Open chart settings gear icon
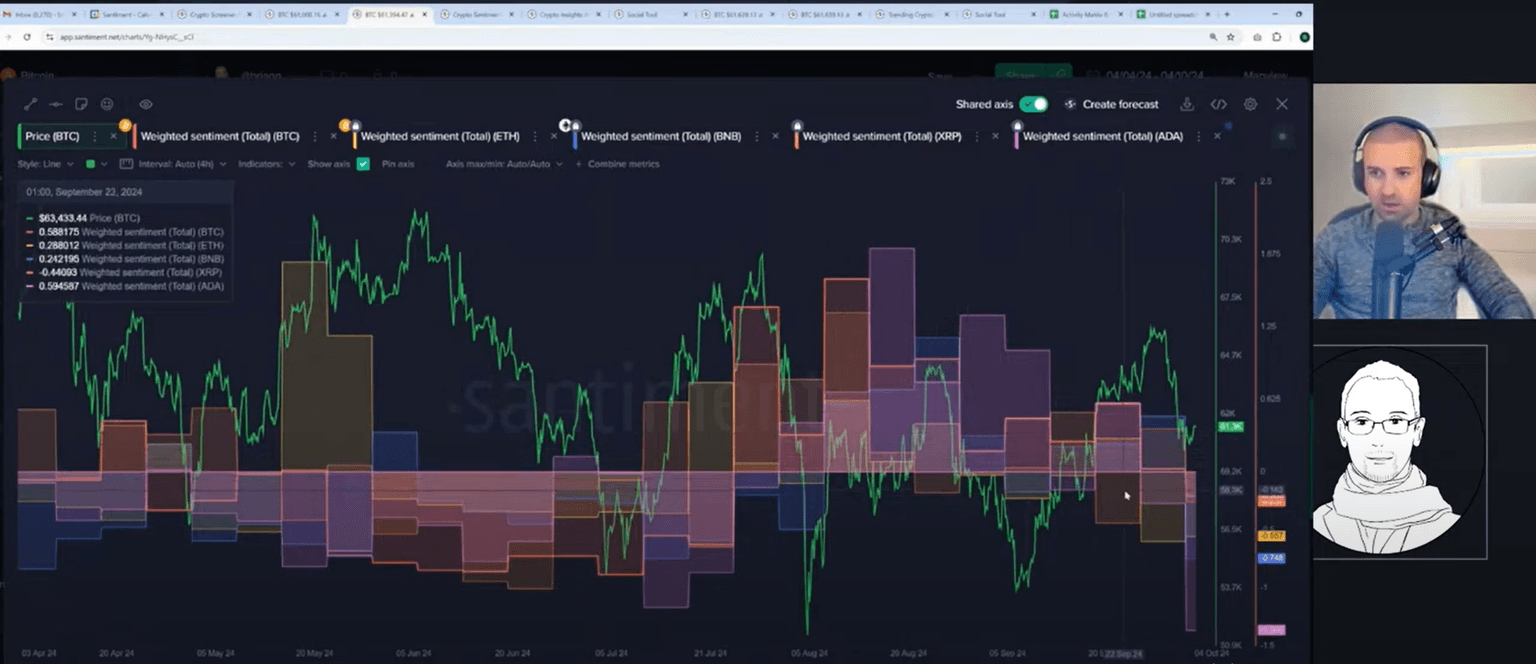The width and height of the screenshot is (1536, 664). pyautogui.click(x=1250, y=104)
